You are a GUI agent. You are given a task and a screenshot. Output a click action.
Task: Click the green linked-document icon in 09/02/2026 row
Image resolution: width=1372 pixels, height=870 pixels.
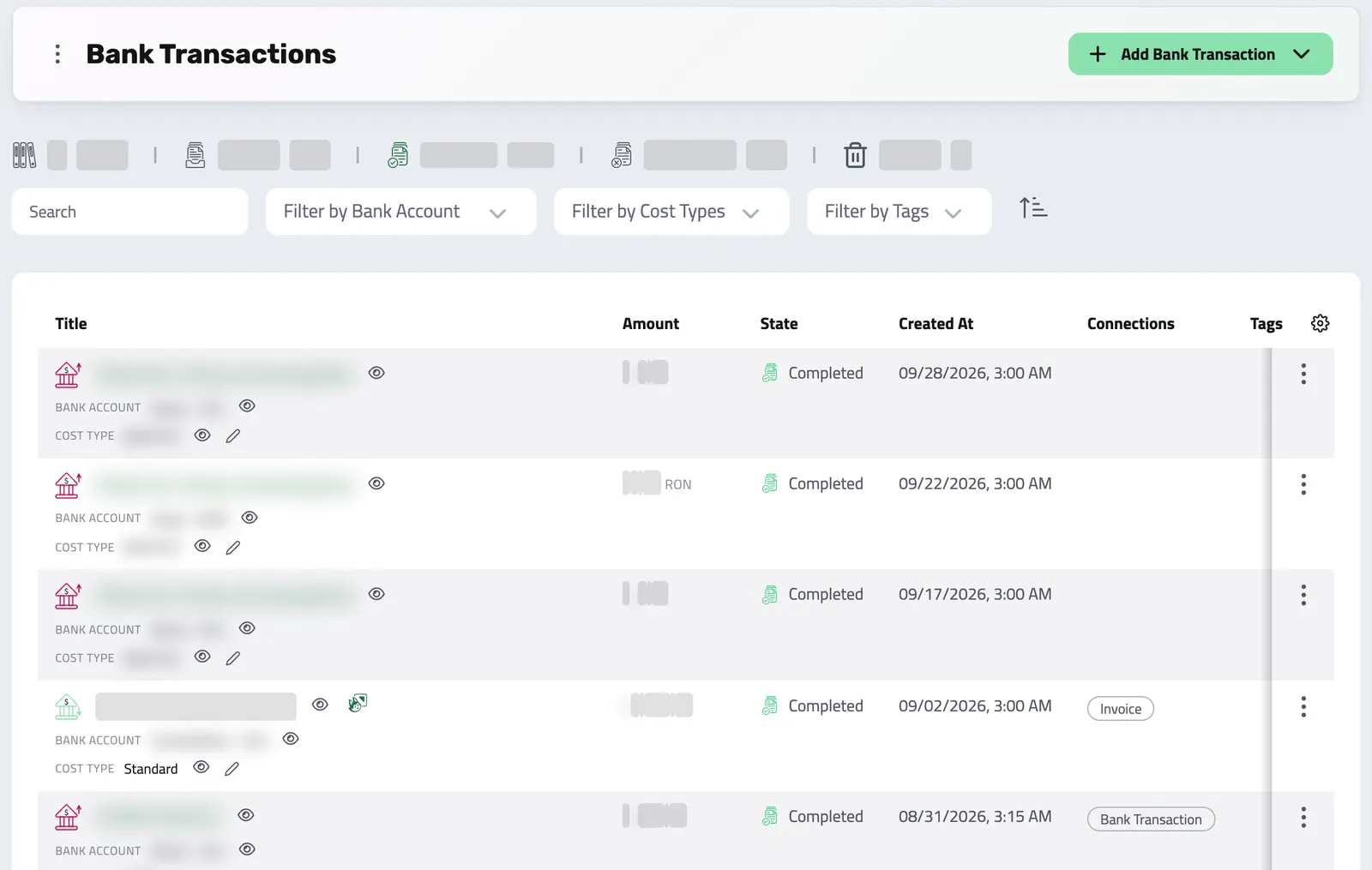point(358,704)
